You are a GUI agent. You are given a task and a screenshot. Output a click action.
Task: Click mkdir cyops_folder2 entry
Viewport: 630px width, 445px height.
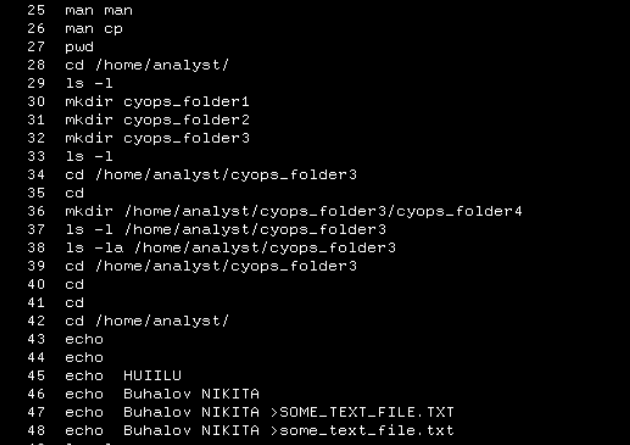(158, 120)
